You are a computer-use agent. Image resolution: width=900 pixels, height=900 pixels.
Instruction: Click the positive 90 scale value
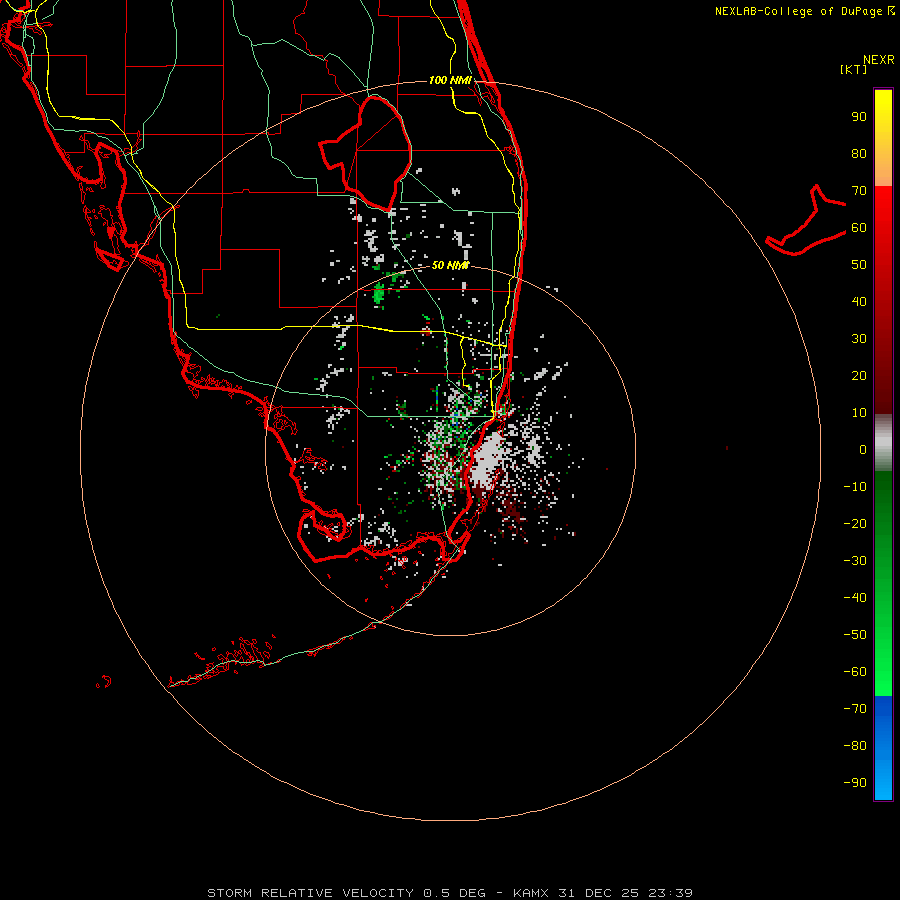tap(859, 117)
